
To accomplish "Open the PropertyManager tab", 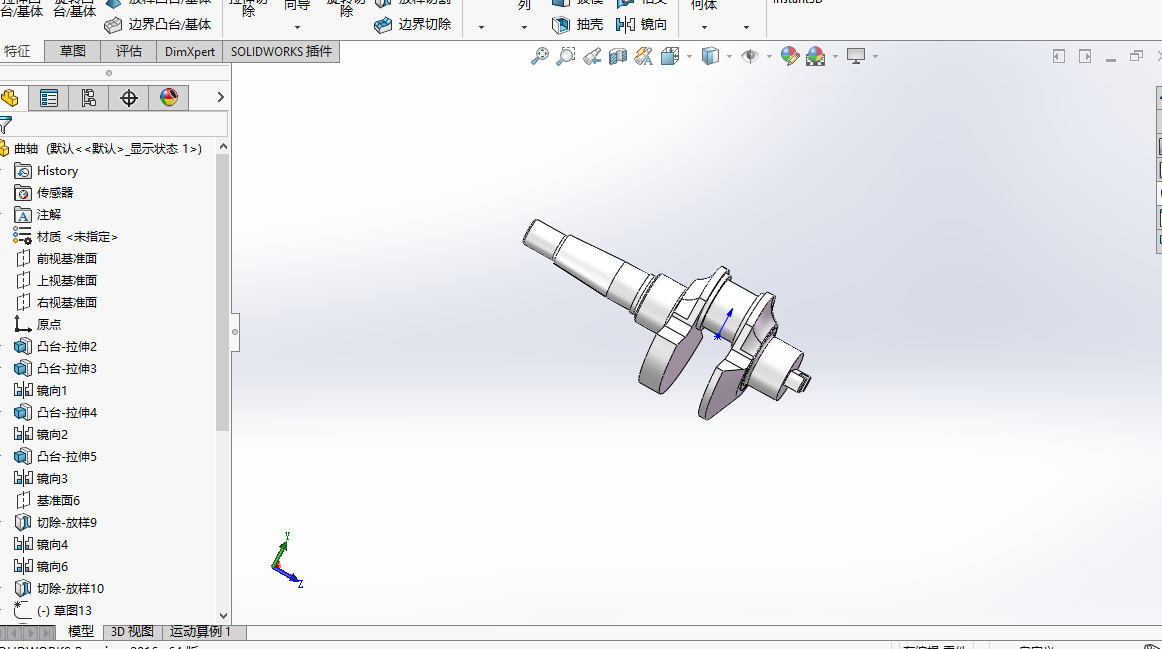I will click(x=49, y=98).
